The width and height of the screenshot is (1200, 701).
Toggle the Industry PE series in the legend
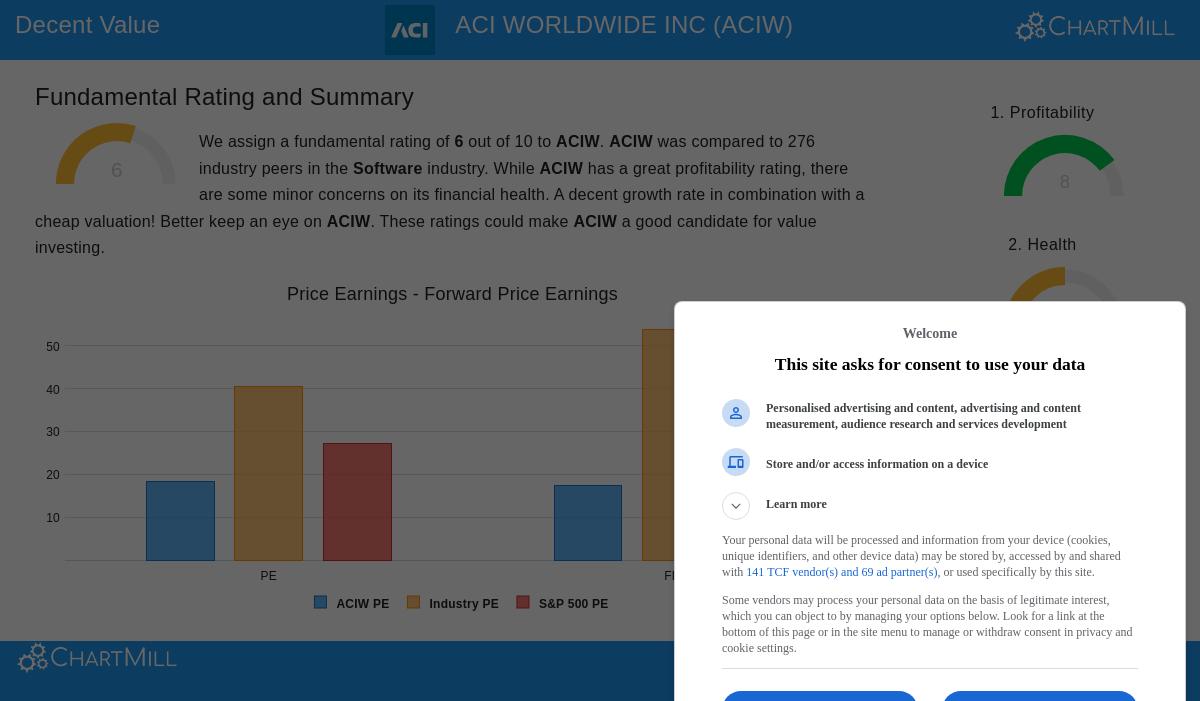coord(463,604)
